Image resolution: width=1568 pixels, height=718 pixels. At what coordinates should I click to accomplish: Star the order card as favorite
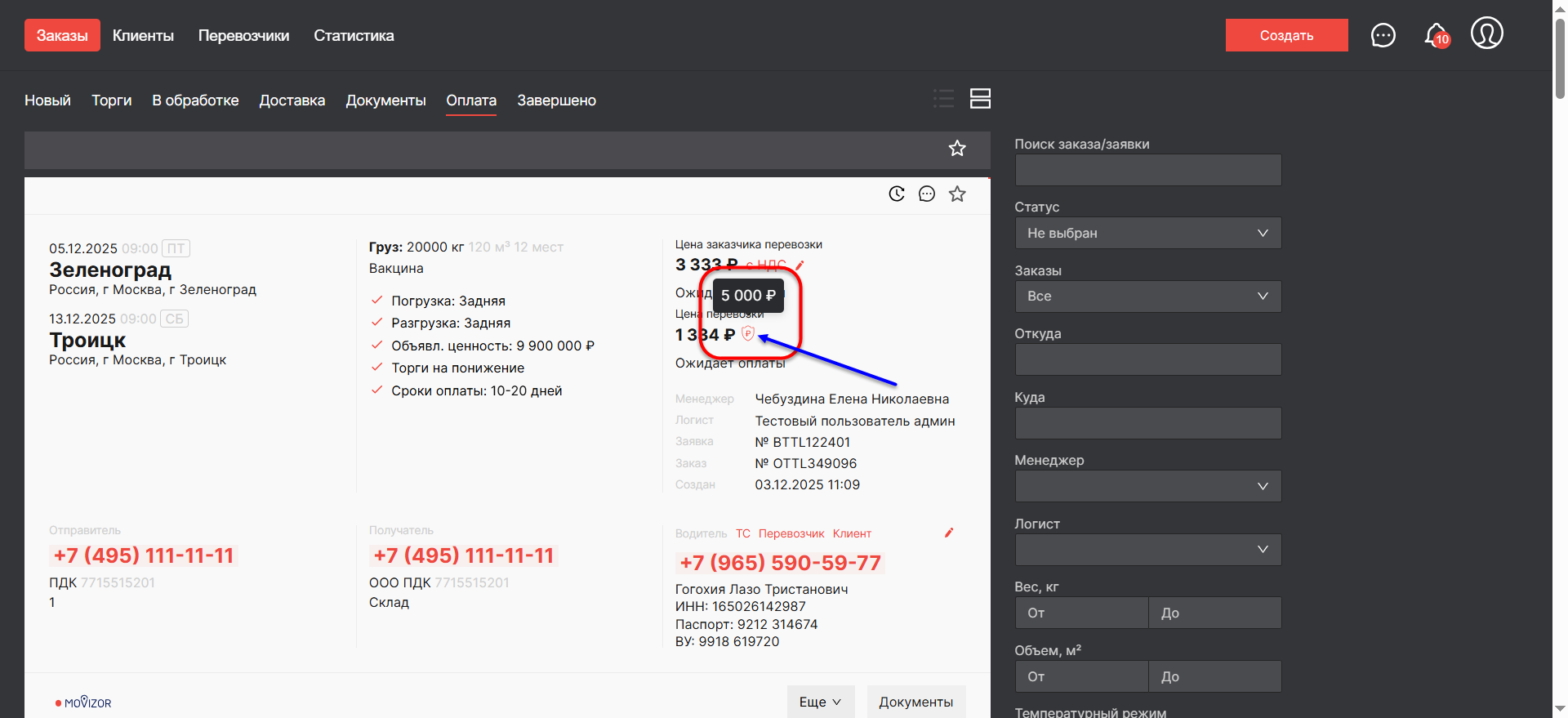pyautogui.click(x=957, y=194)
